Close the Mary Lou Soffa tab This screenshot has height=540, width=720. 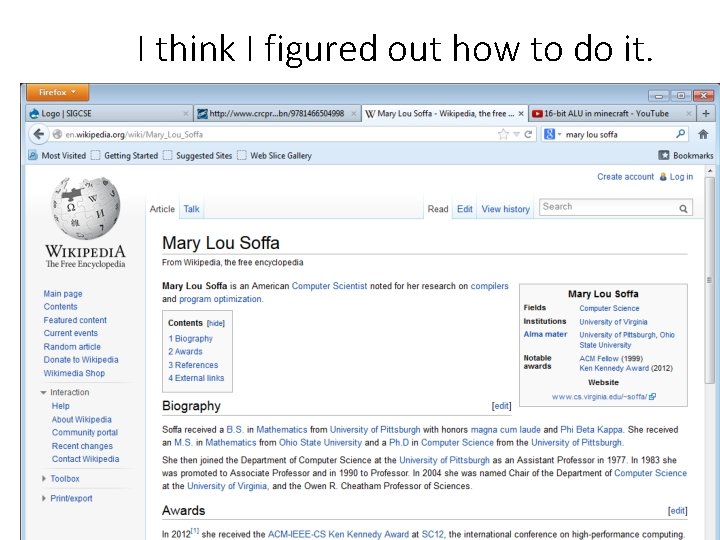coord(521,113)
